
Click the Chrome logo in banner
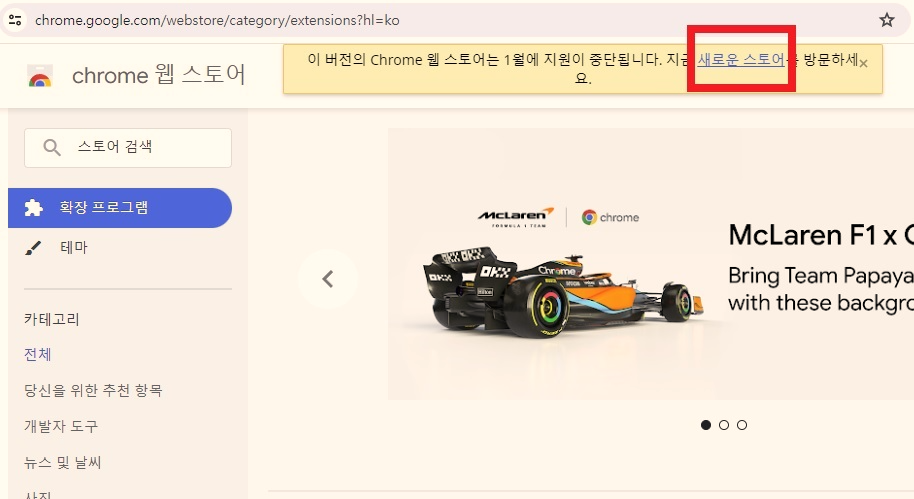[610, 217]
